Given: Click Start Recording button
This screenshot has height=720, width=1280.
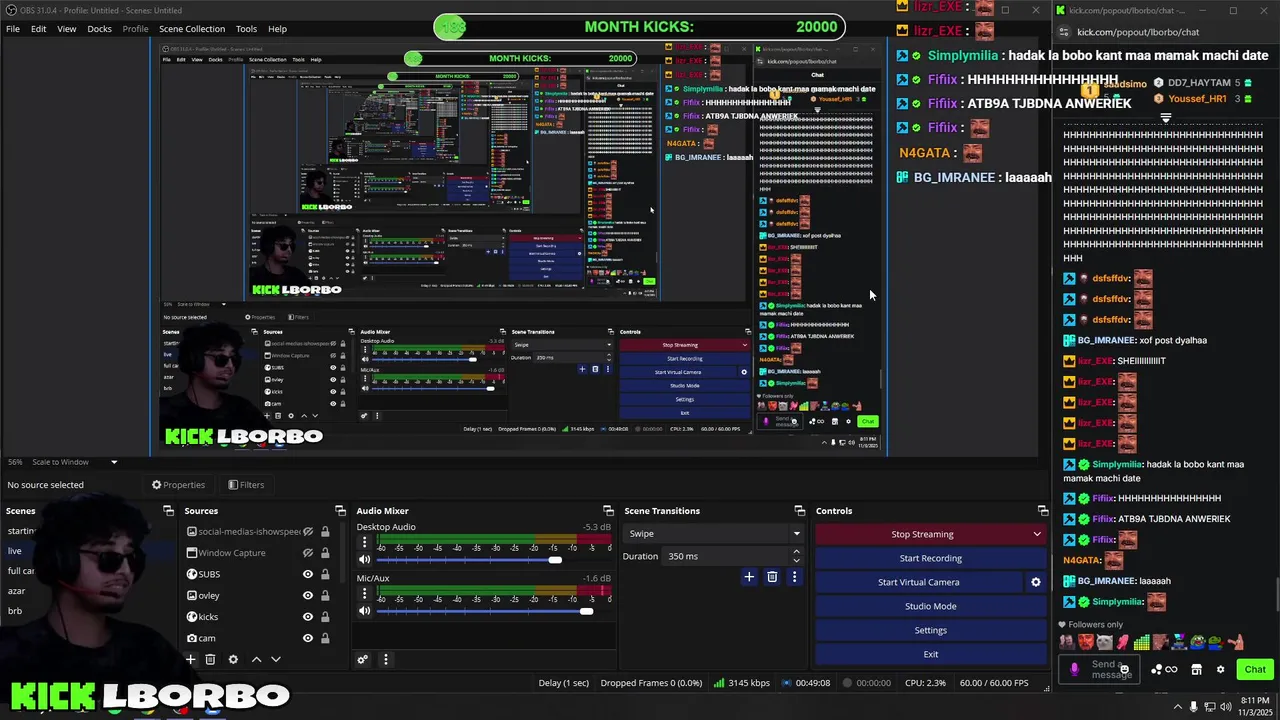Looking at the screenshot, I should click(930, 558).
